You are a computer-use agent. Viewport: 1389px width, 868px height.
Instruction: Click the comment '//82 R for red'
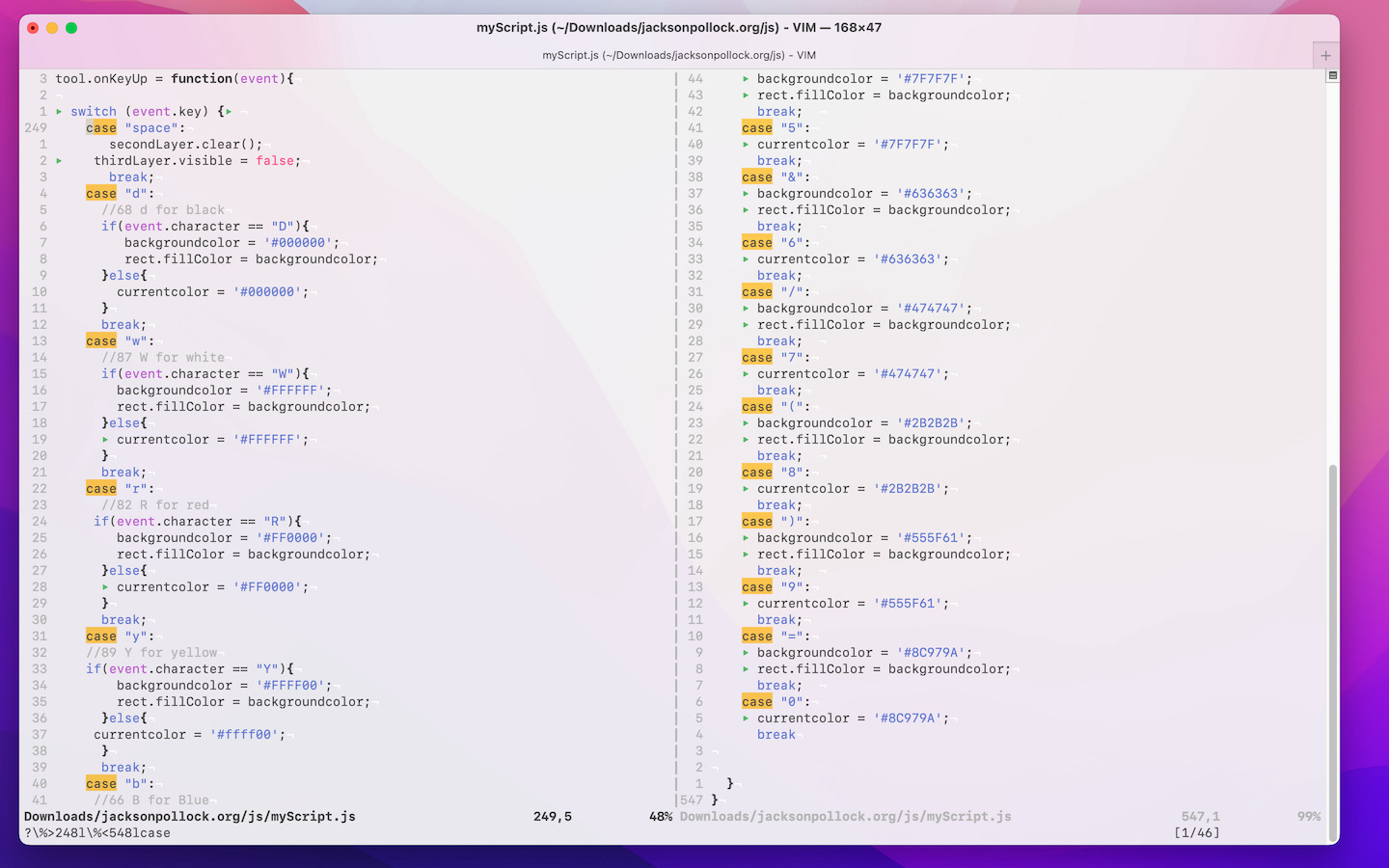155,504
